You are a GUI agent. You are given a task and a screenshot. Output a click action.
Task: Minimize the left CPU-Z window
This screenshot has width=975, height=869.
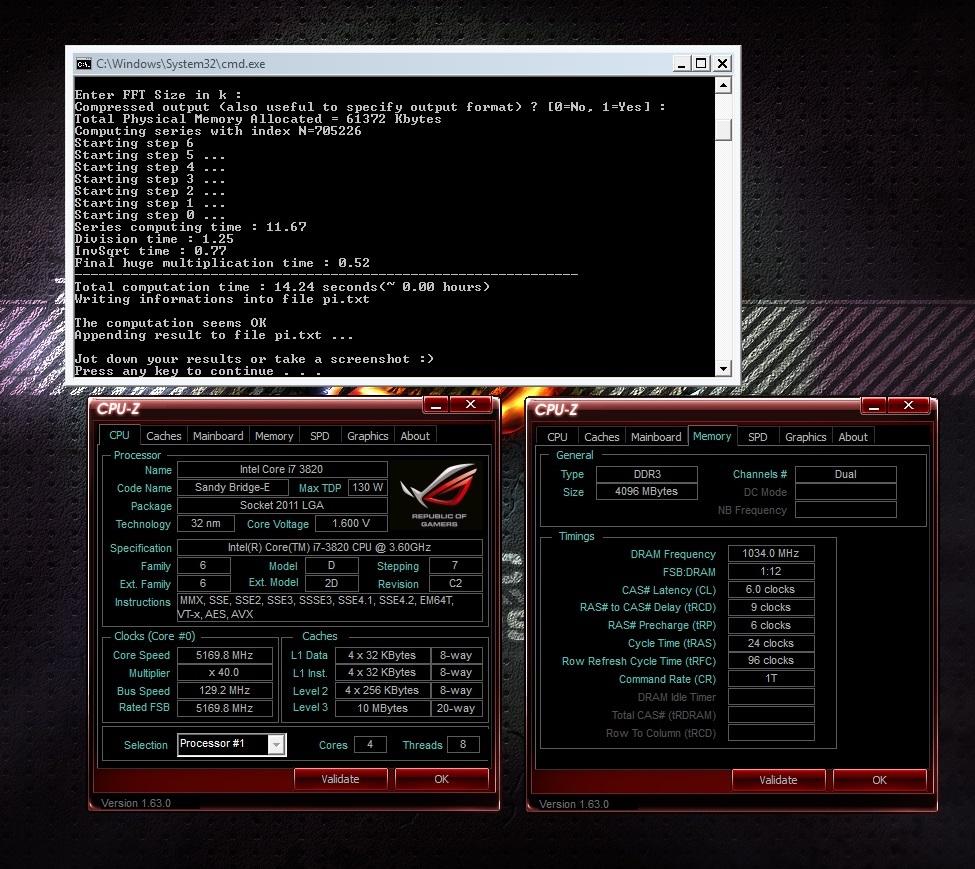(x=436, y=405)
